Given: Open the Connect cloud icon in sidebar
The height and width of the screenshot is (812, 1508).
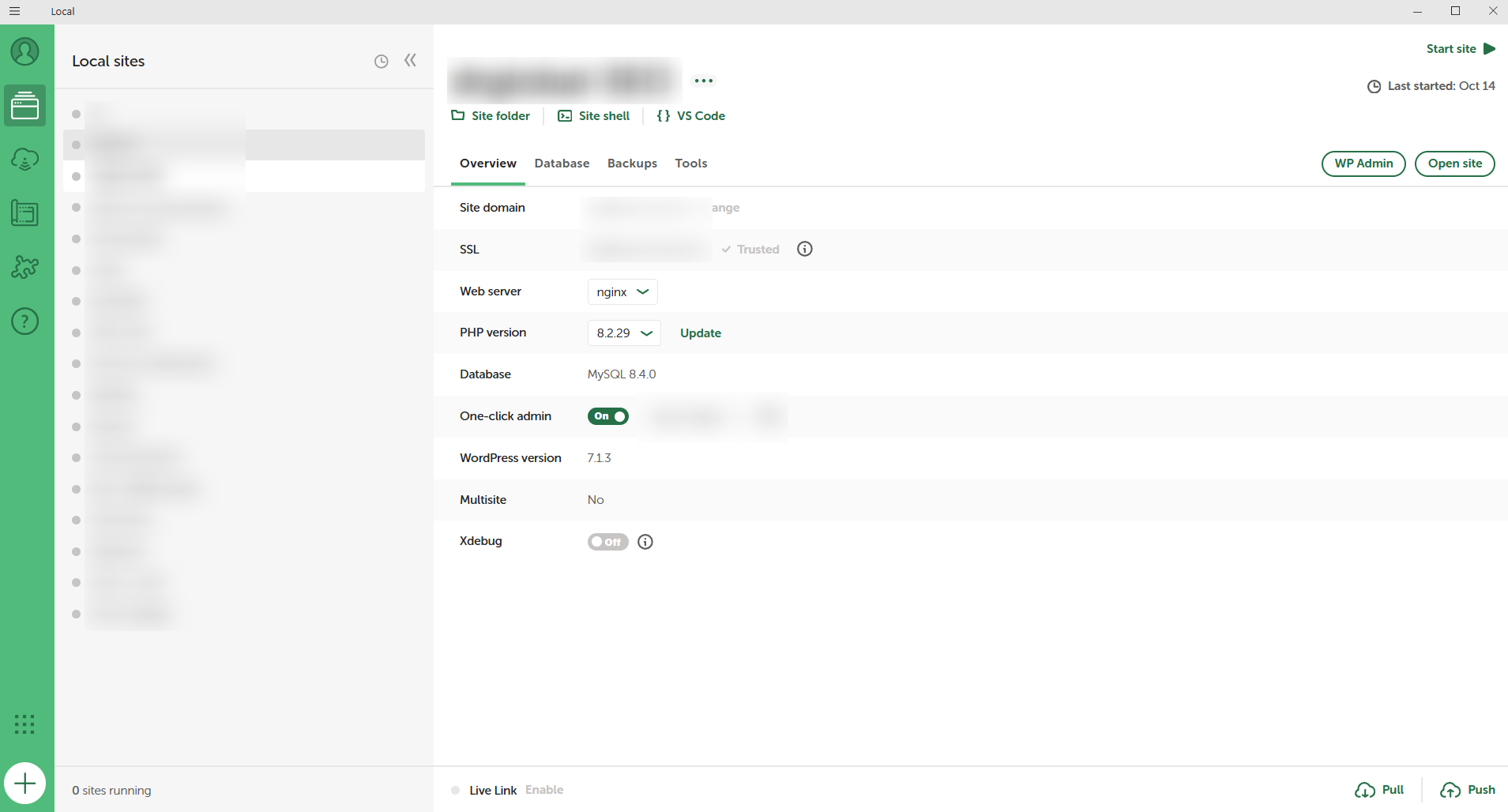Looking at the screenshot, I should point(24,159).
